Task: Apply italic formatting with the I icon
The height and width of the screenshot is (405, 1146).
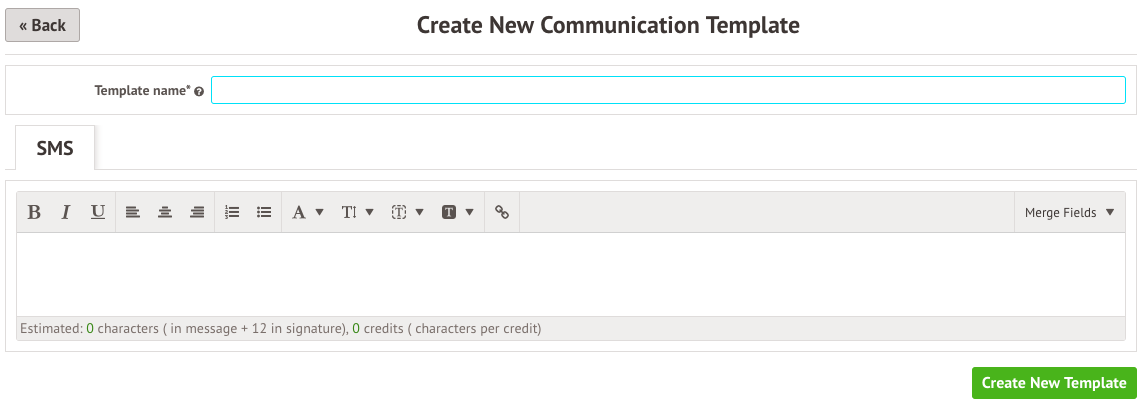Action: pyautogui.click(x=66, y=213)
